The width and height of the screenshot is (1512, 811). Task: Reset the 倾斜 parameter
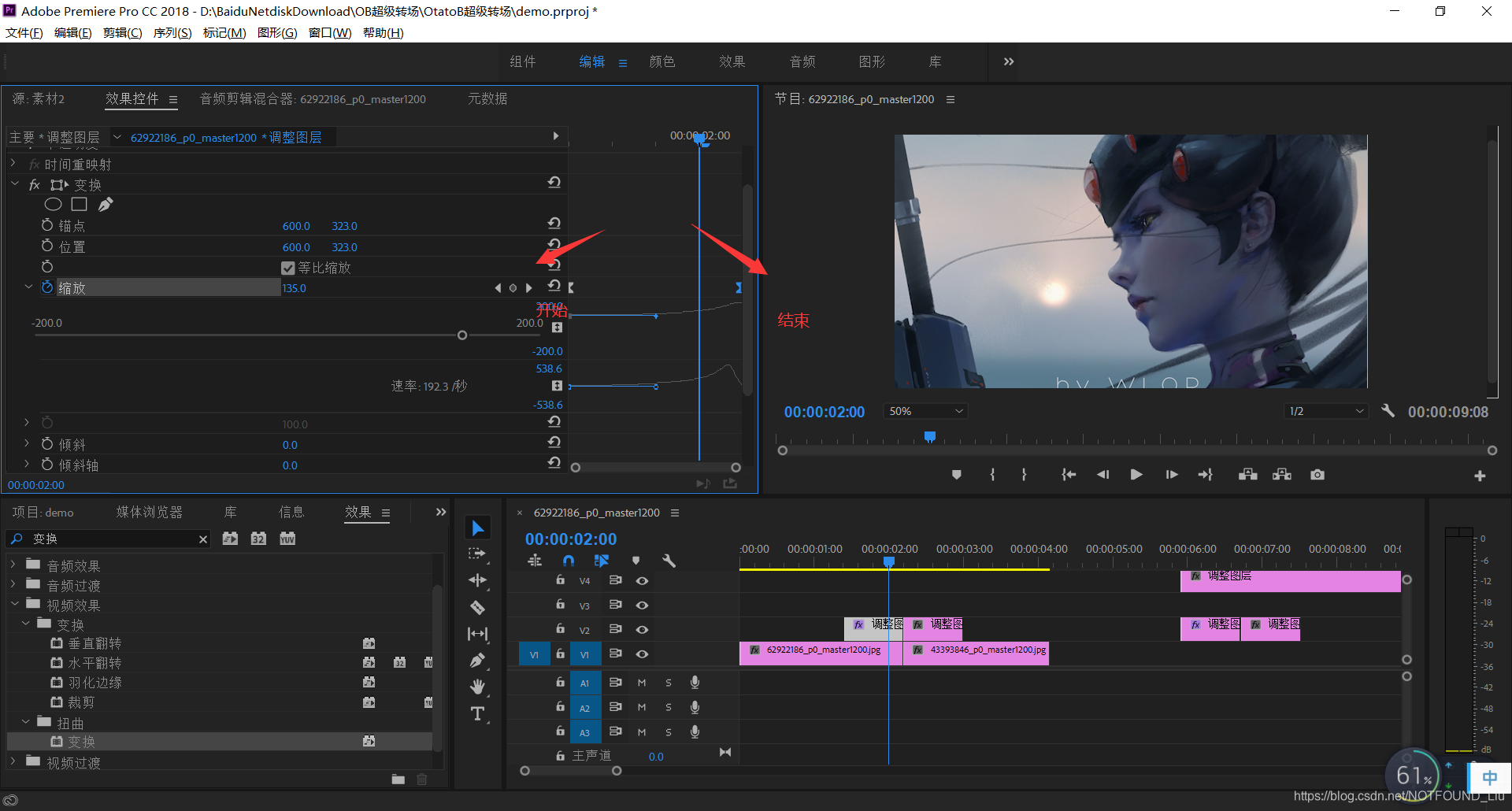click(x=554, y=443)
